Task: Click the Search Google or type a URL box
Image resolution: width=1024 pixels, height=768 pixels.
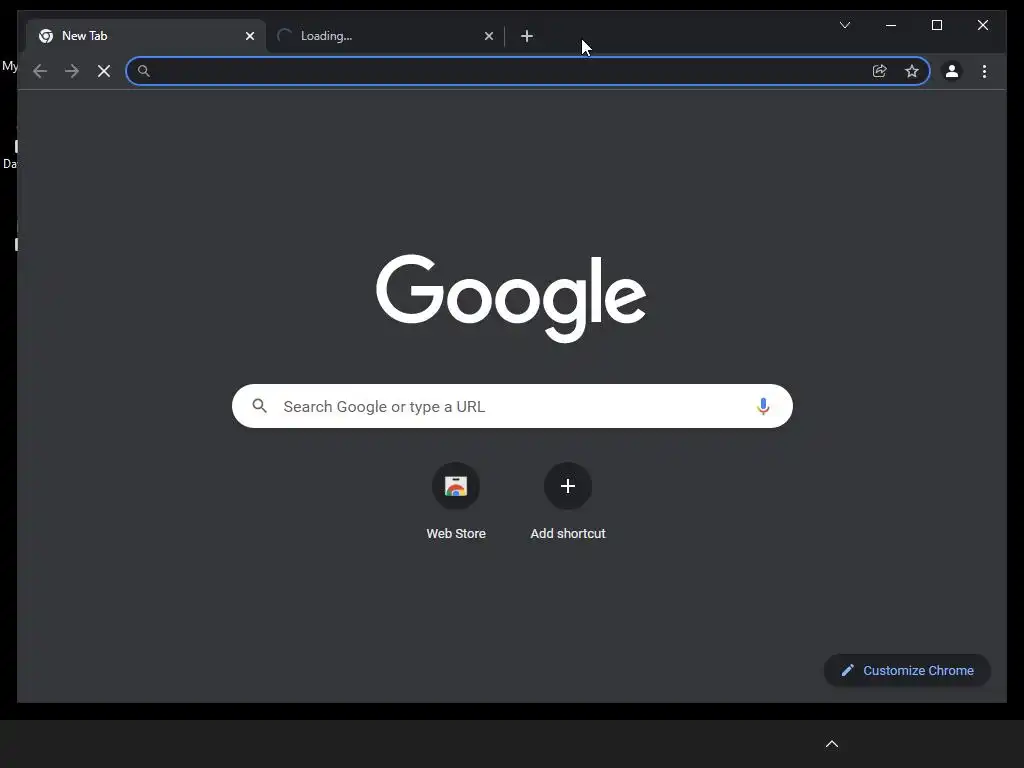Action: [512, 406]
